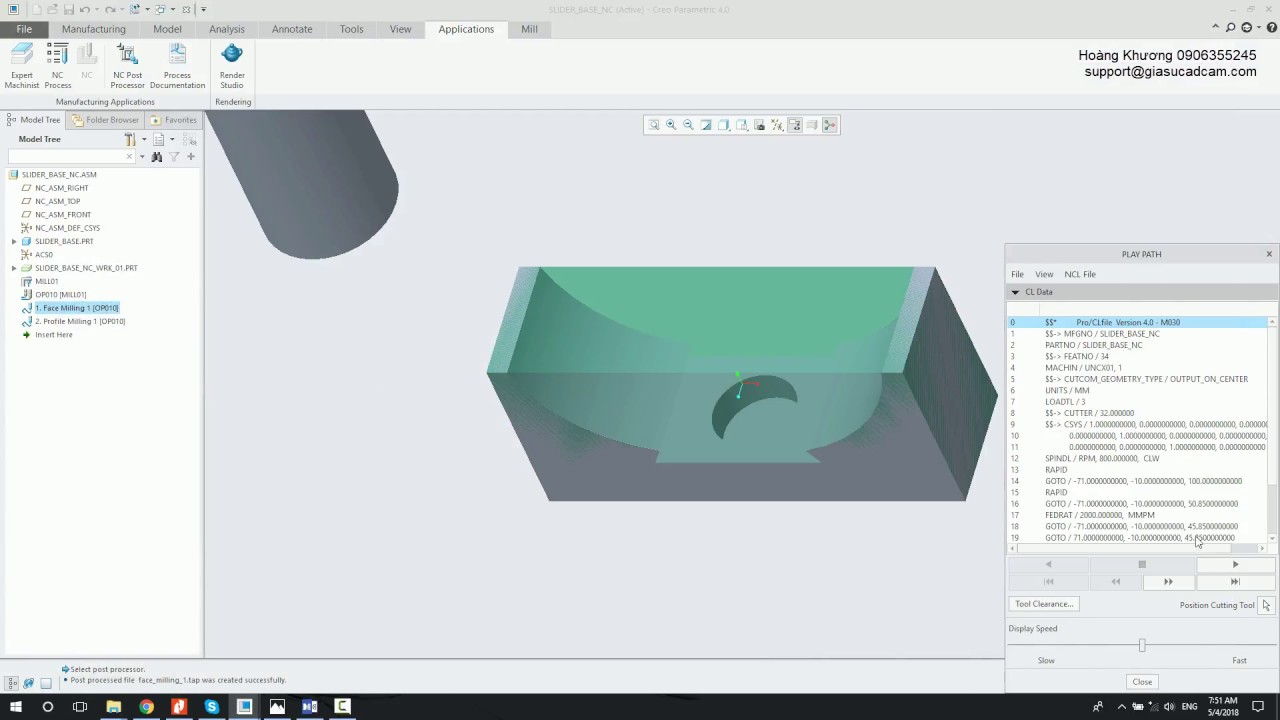Click the View Manager camera icon

coord(759,125)
